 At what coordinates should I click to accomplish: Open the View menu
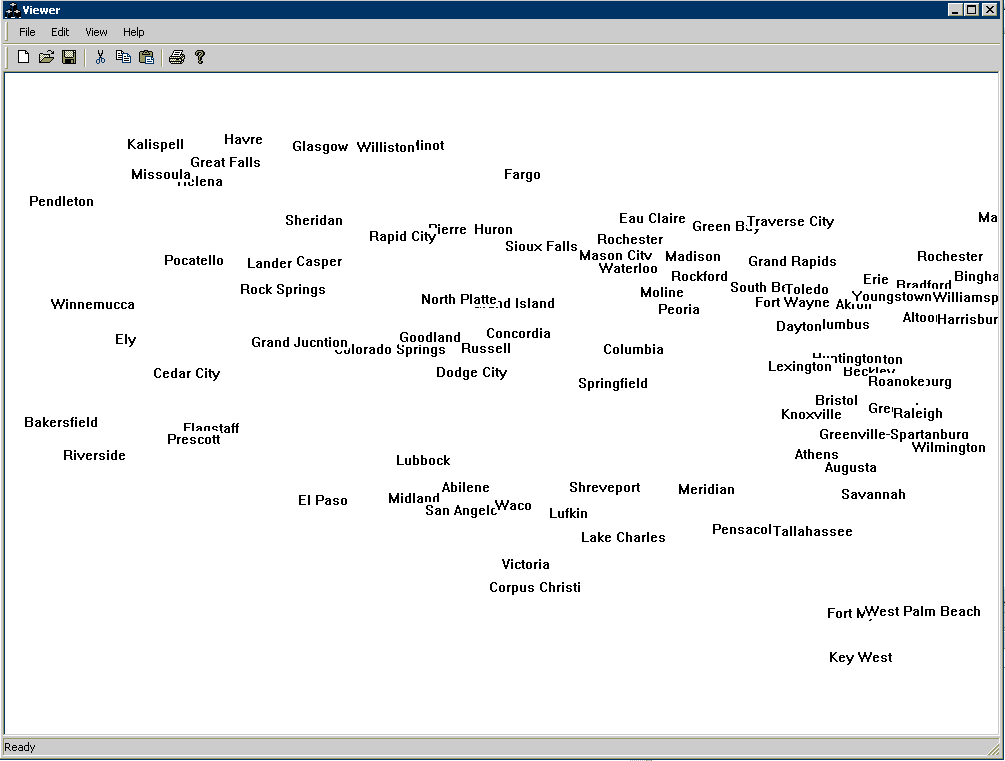[x=95, y=32]
